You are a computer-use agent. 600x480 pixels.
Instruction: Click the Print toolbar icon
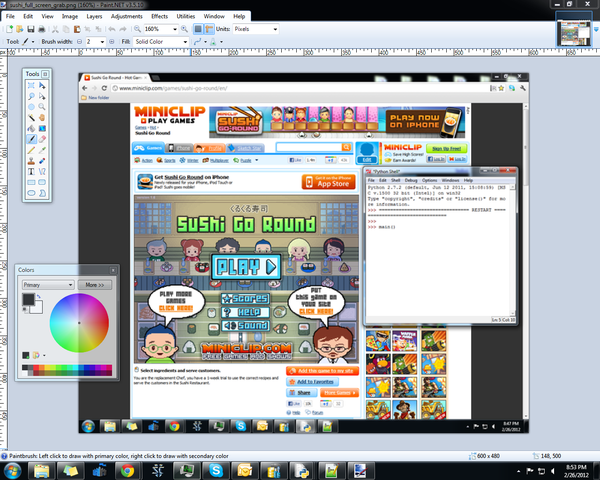point(42,29)
